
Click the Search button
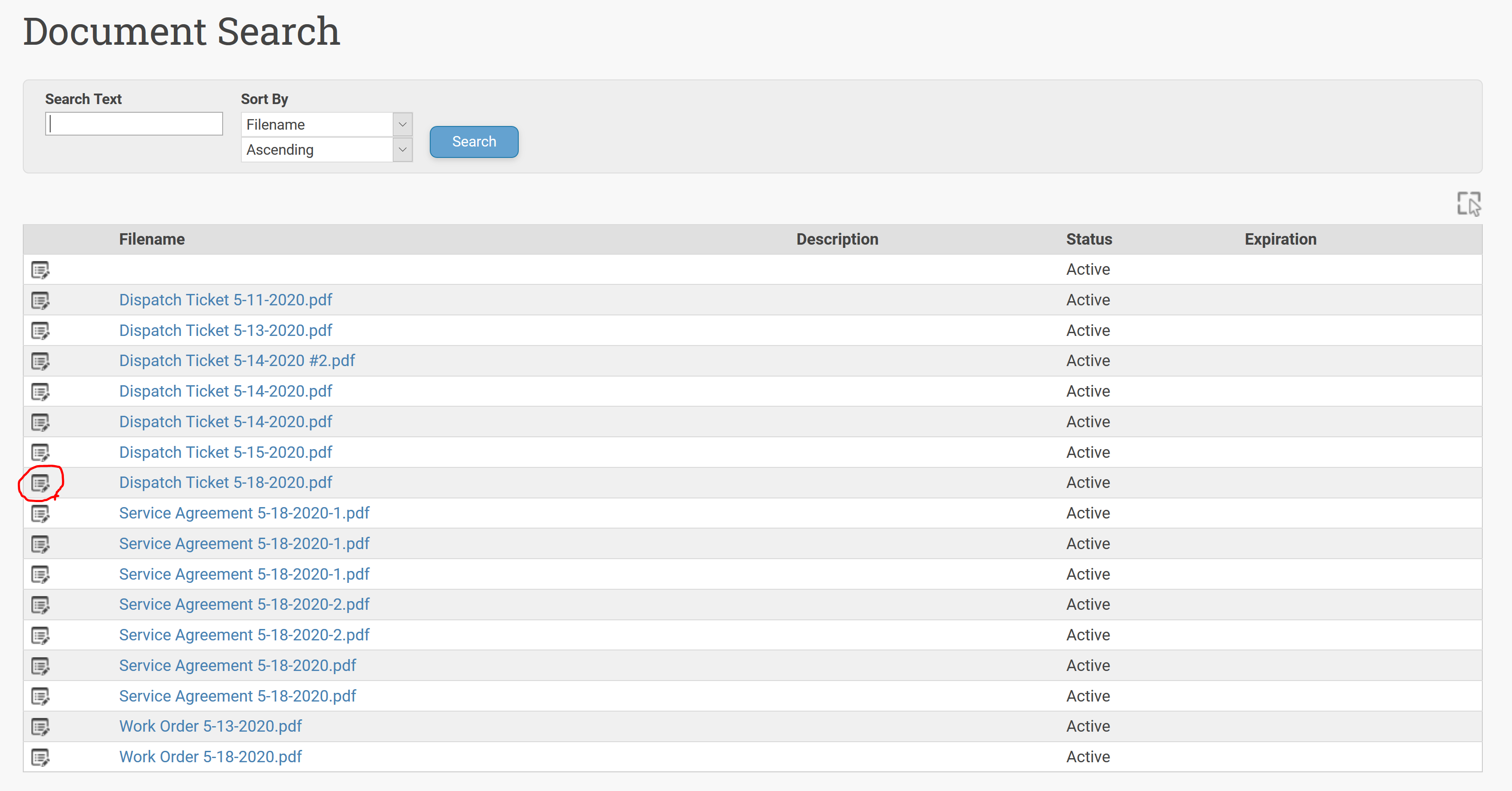pos(474,141)
